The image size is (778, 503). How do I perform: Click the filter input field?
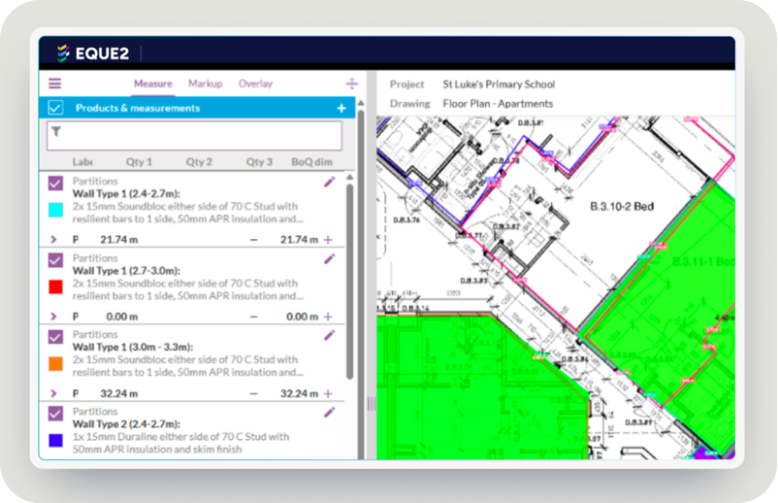coord(194,135)
